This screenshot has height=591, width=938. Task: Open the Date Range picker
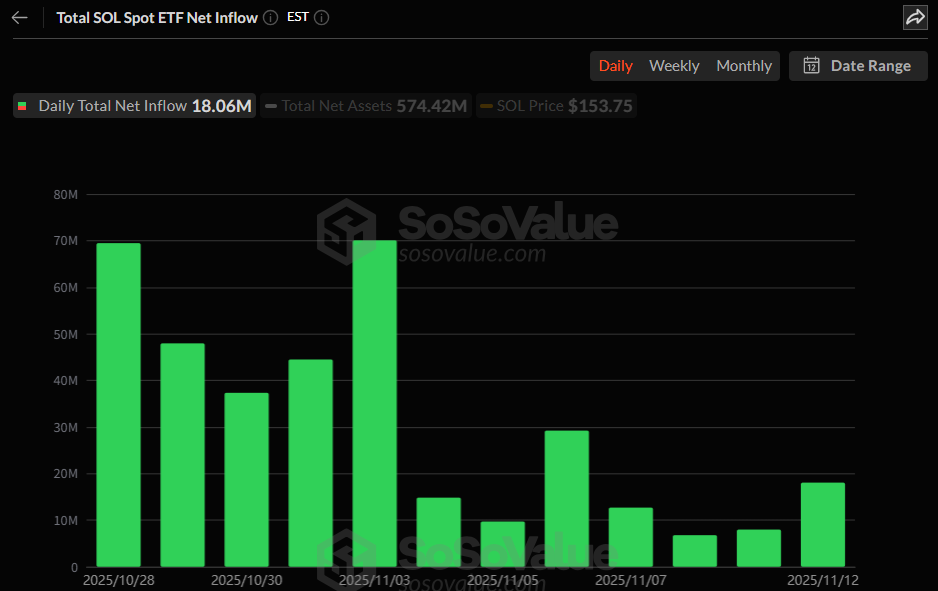coord(858,66)
